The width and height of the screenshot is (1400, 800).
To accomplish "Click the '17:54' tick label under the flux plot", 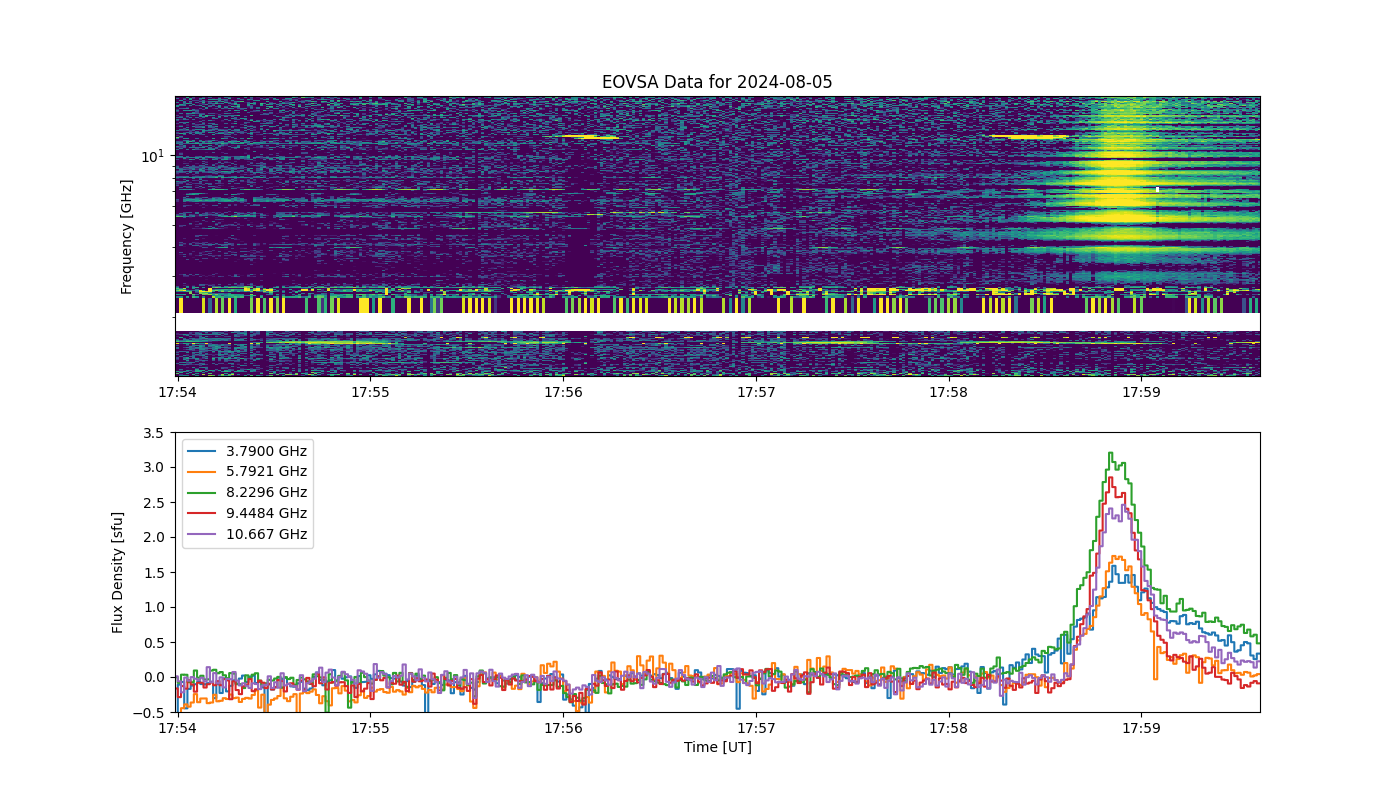I will point(178,728).
